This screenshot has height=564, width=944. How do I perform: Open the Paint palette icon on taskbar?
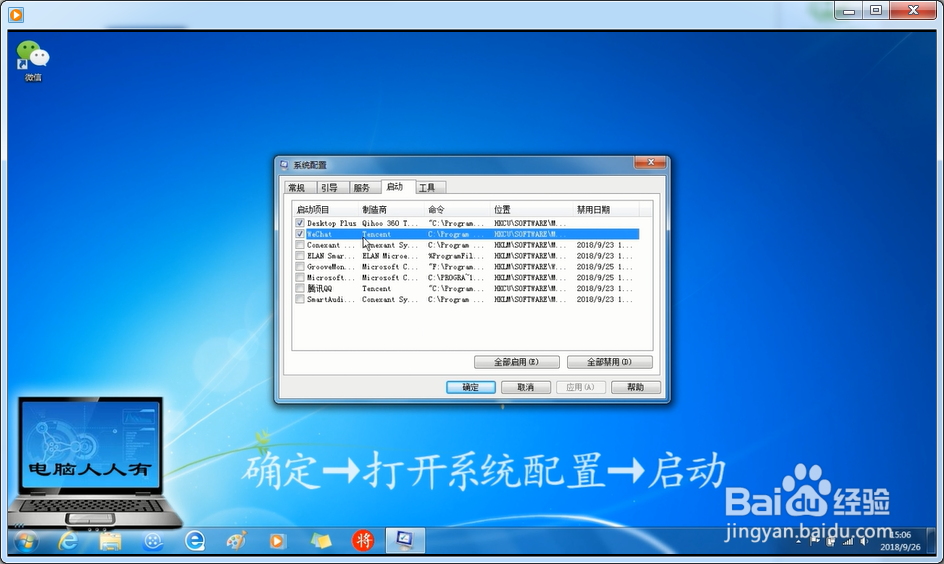point(237,541)
